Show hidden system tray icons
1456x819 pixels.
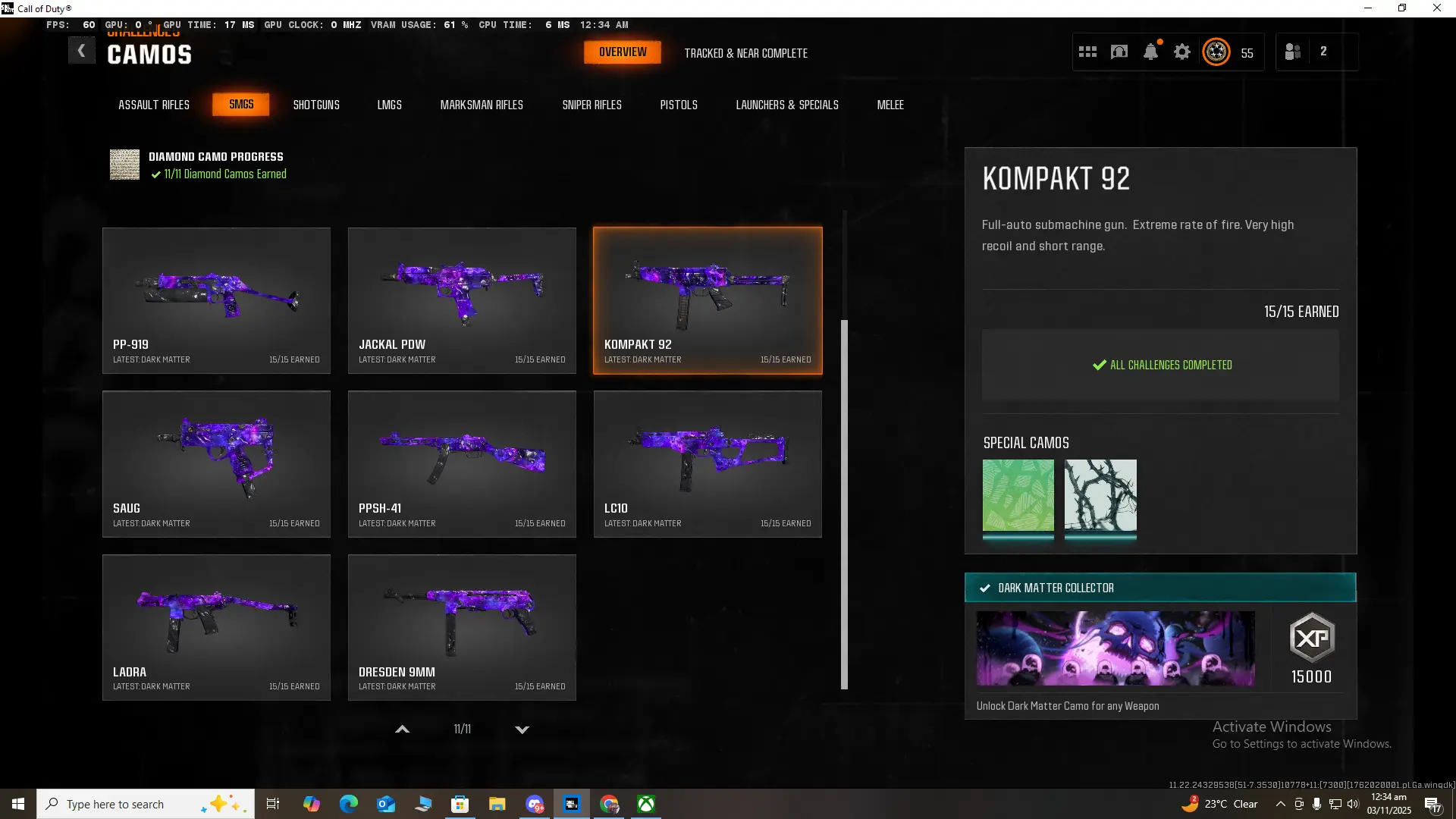pos(1280,804)
